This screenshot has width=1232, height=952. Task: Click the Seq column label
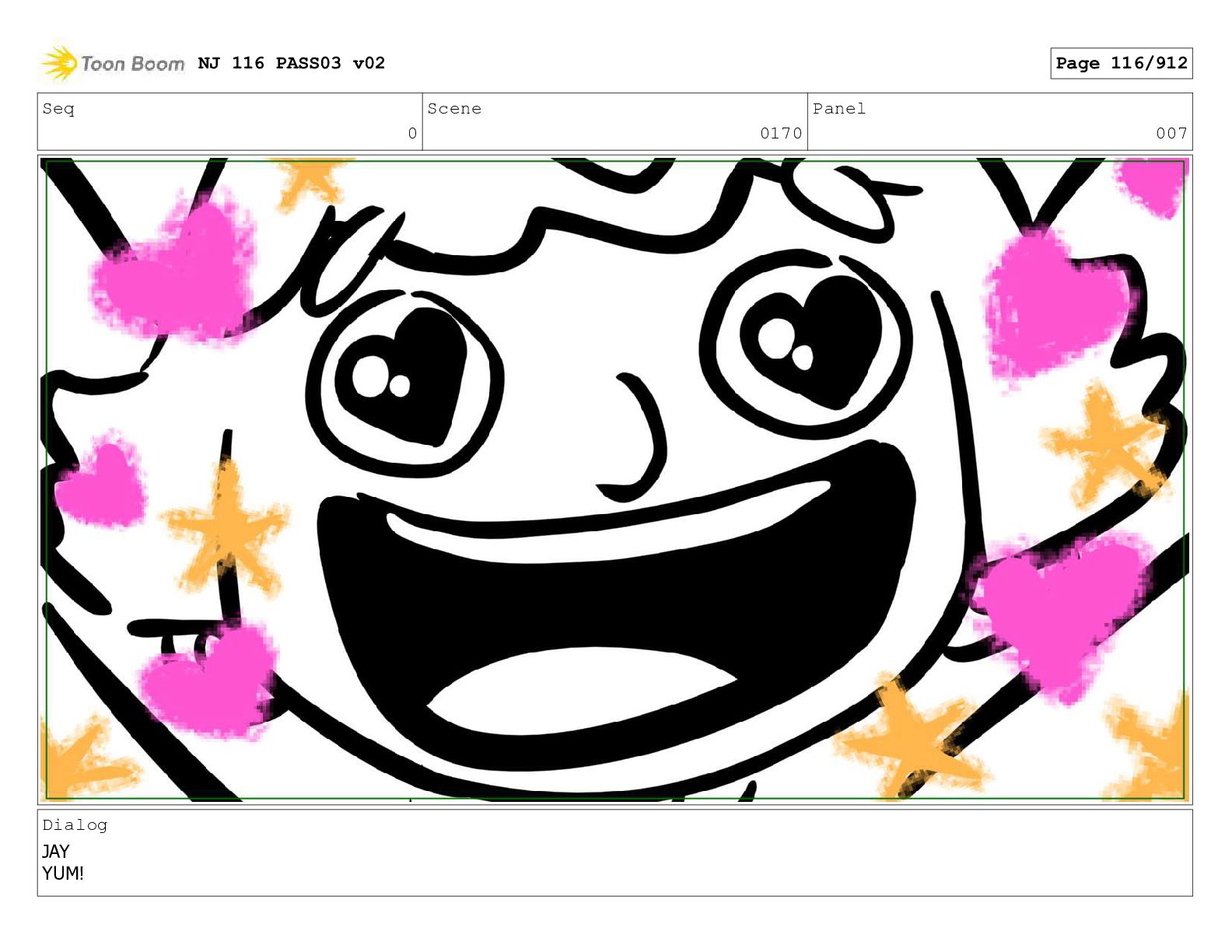tap(58, 109)
